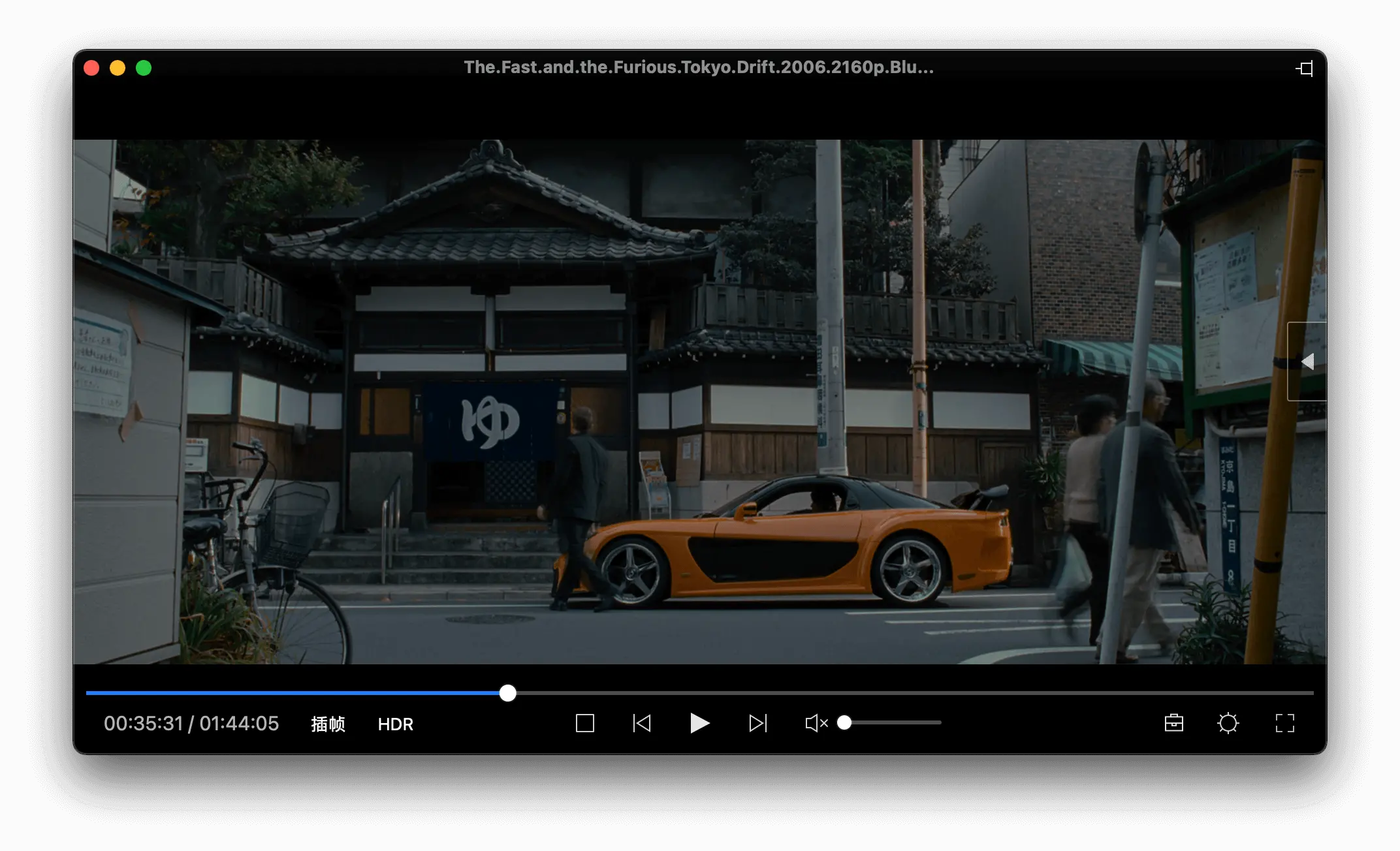Viewport: 1400px width, 851px height.
Task: Enter fullscreen with the corner-brackets icon
Action: pos(1284,723)
